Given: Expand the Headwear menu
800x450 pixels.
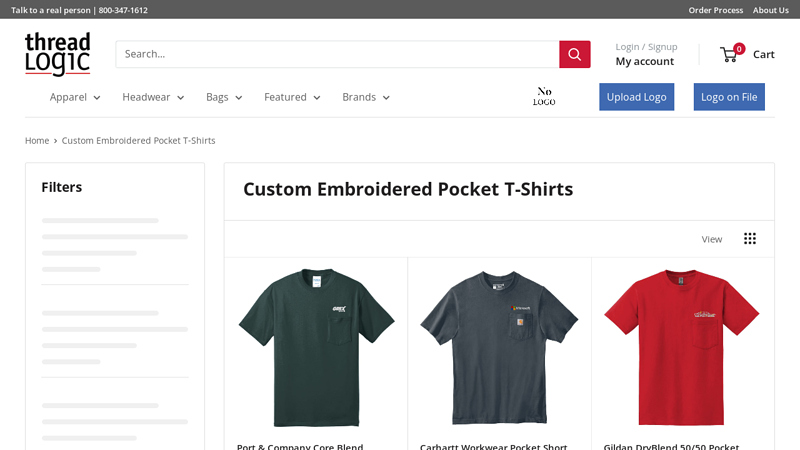Looking at the screenshot, I should pyautogui.click(x=153, y=97).
